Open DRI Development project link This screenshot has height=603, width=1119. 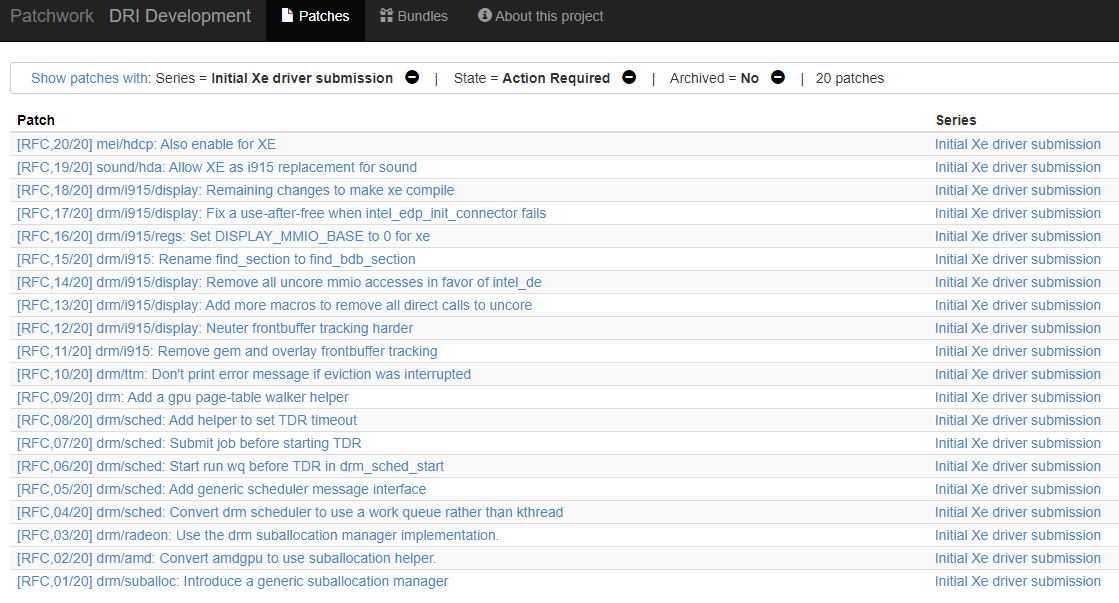180,16
